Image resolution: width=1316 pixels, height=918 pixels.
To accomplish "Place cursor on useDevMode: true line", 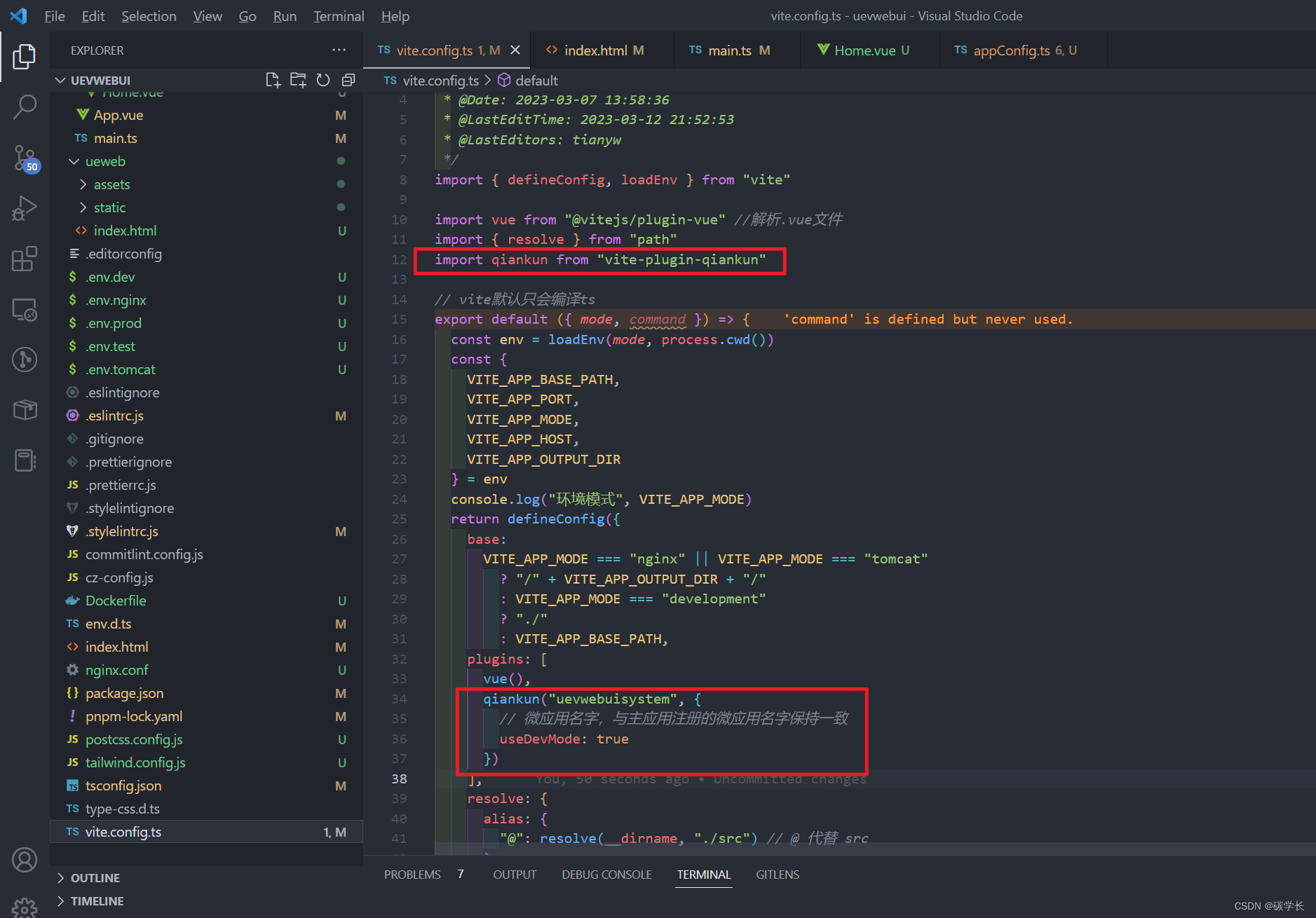I will [x=563, y=739].
